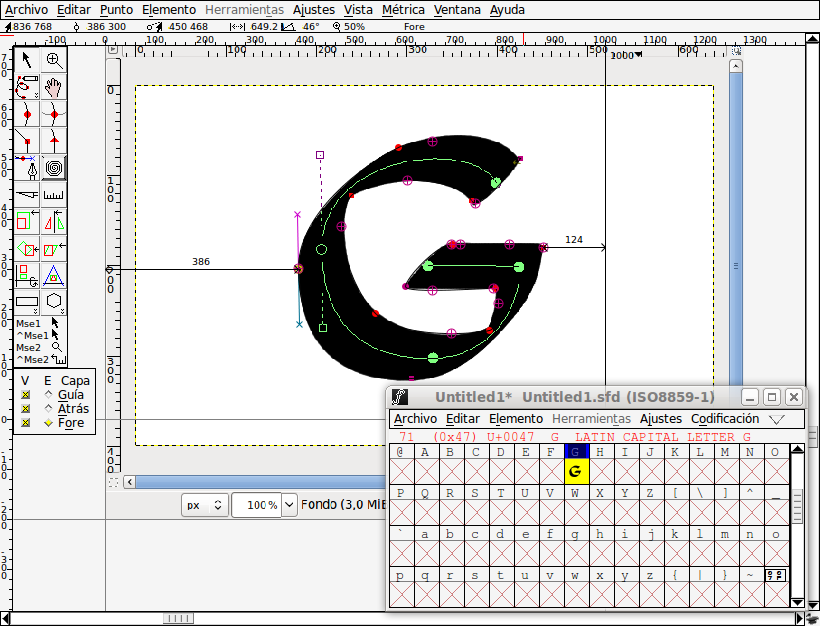Open Archivo menu in the glyph editor
This screenshot has height=626, width=820.
pyautogui.click(x=26, y=10)
